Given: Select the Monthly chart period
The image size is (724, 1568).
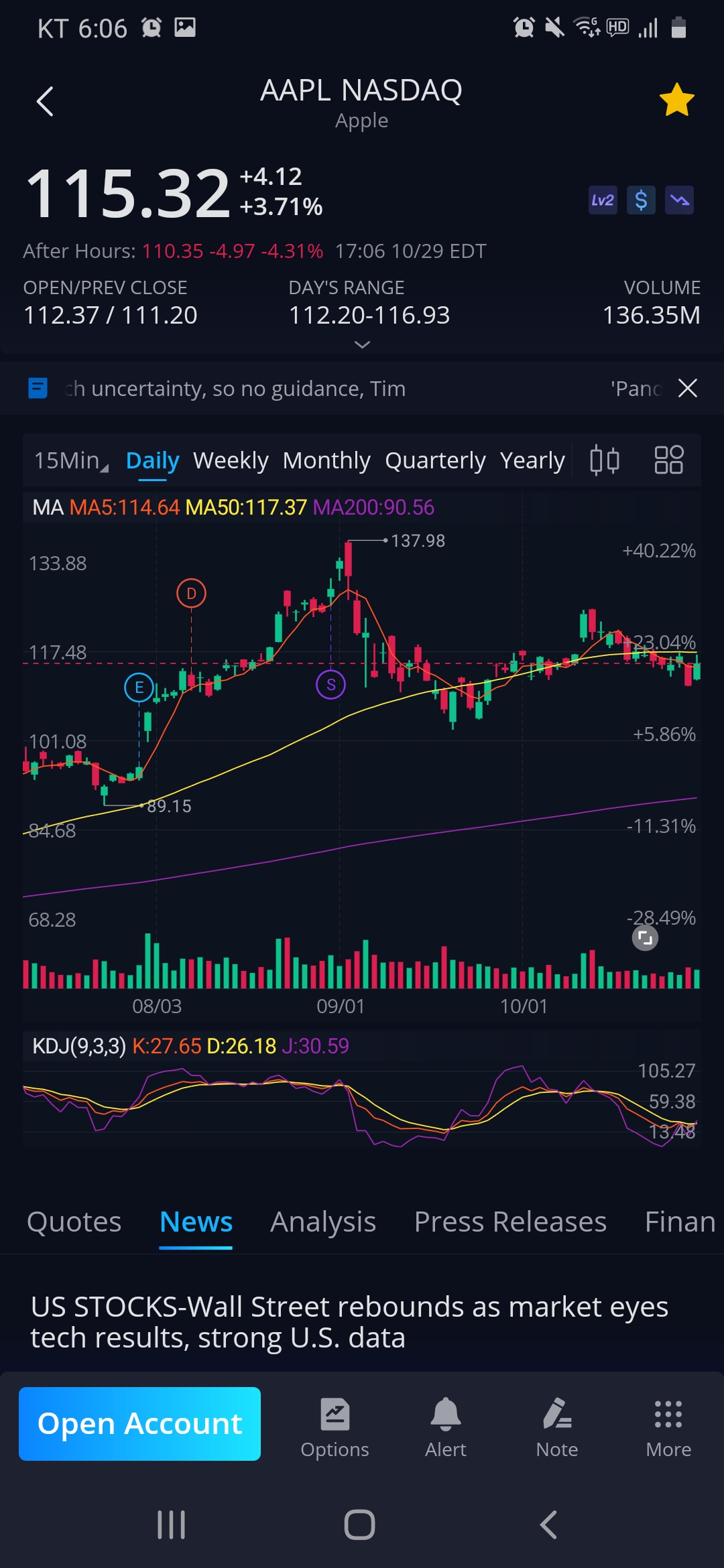Looking at the screenshot, I should point(326,460).
